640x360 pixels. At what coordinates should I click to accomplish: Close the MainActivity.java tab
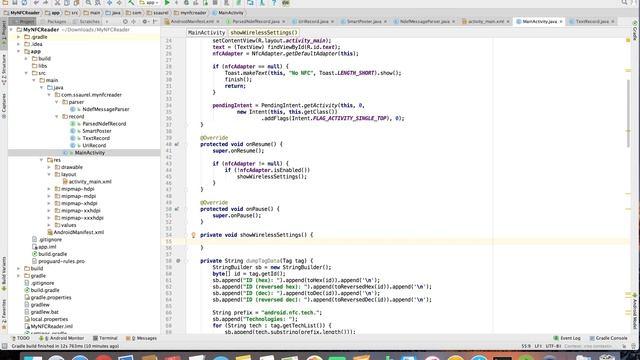[561, 22]
